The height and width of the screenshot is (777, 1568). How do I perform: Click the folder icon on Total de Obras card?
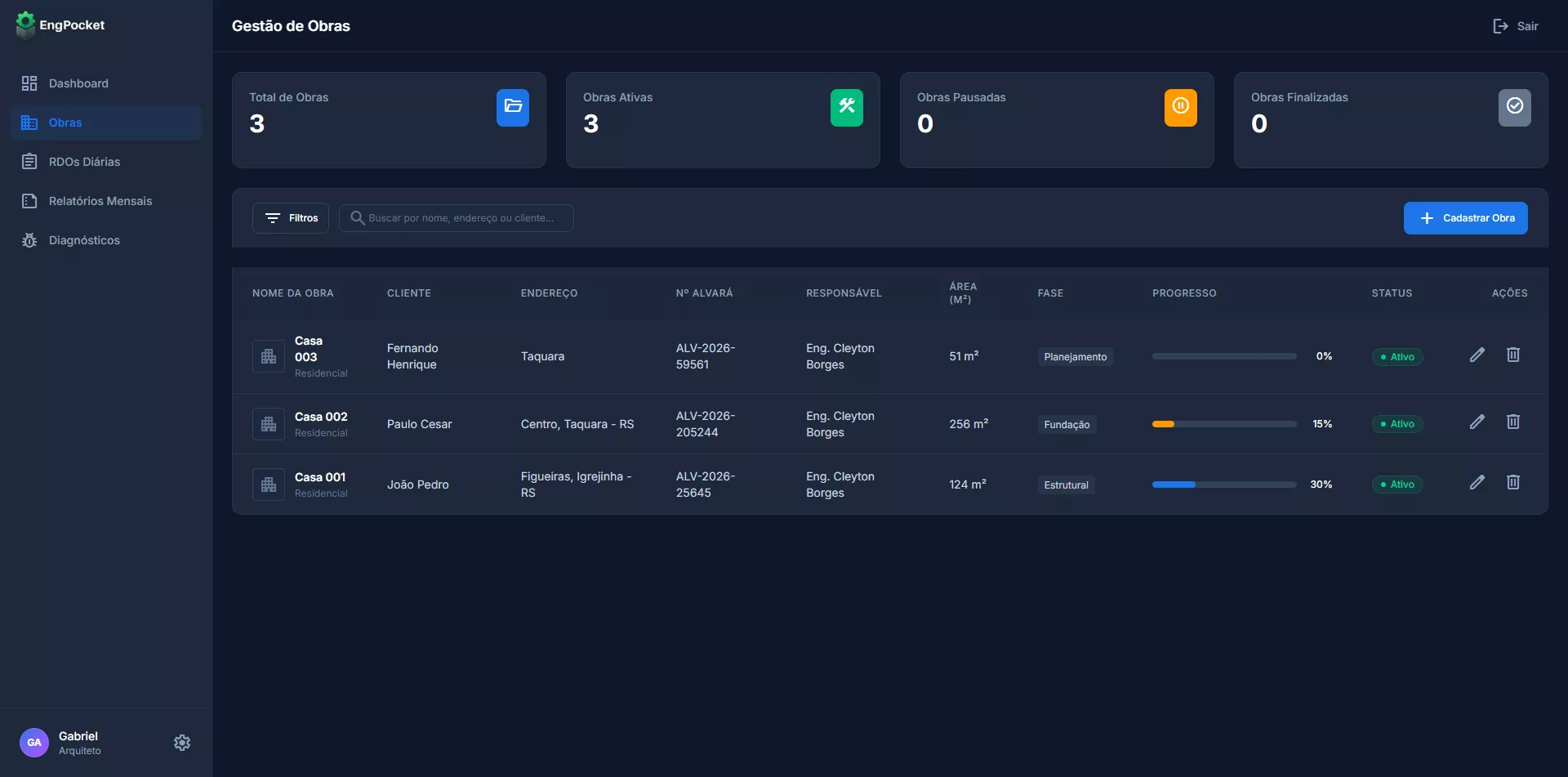tap(512, 107)
